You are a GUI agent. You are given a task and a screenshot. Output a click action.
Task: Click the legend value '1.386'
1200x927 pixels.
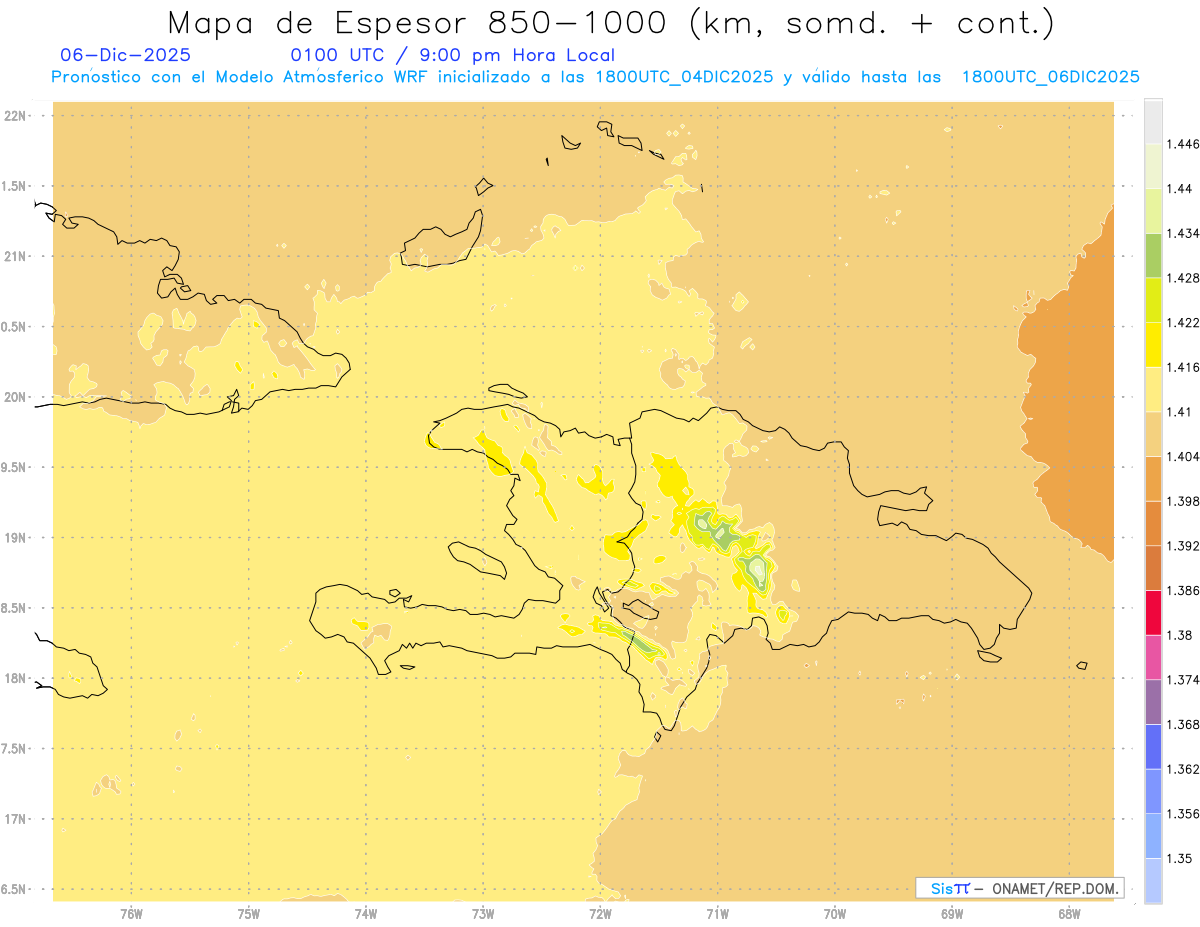tap(1183, 590)
